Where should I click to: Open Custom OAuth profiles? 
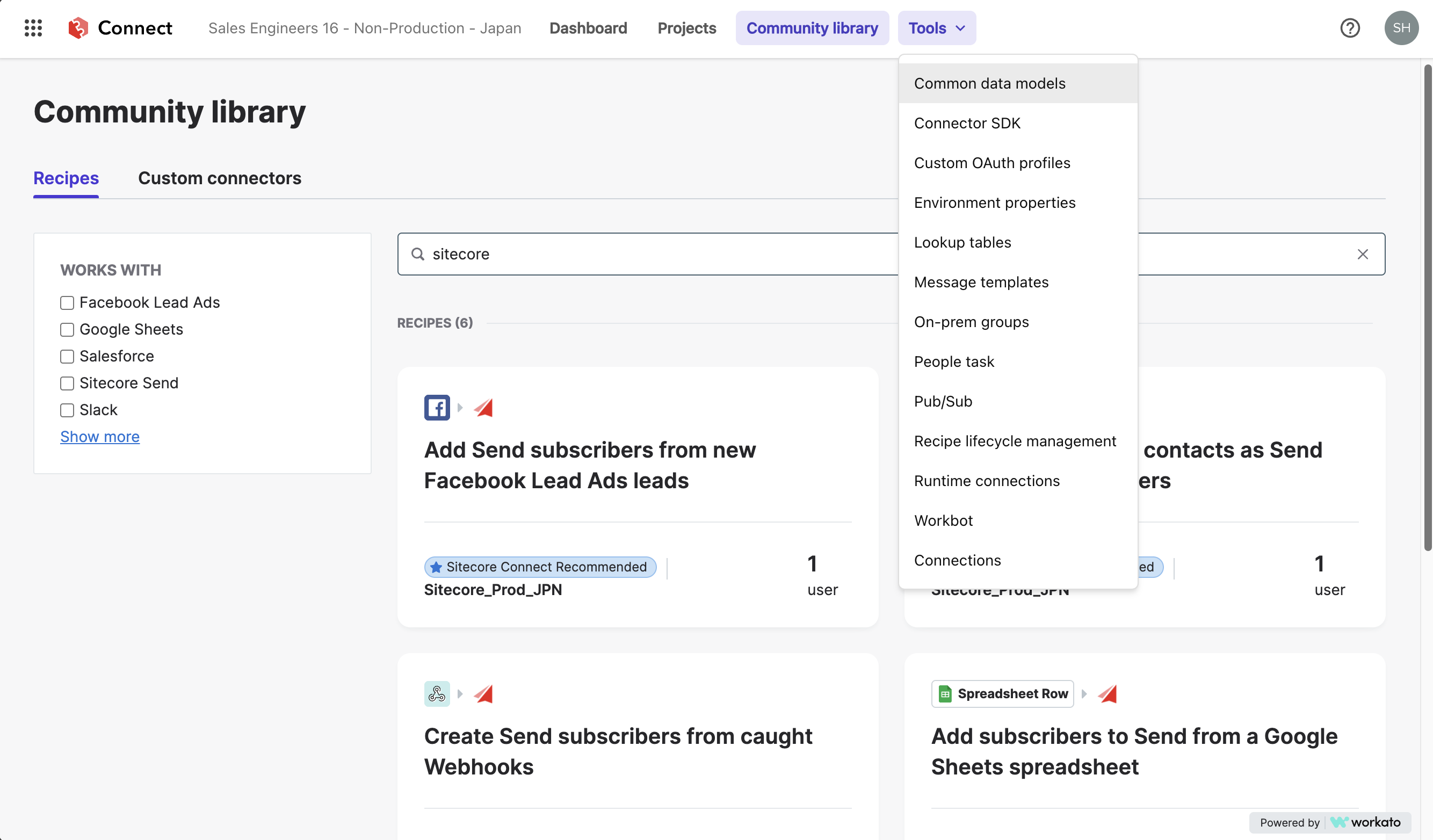[x=1017, y=163]
